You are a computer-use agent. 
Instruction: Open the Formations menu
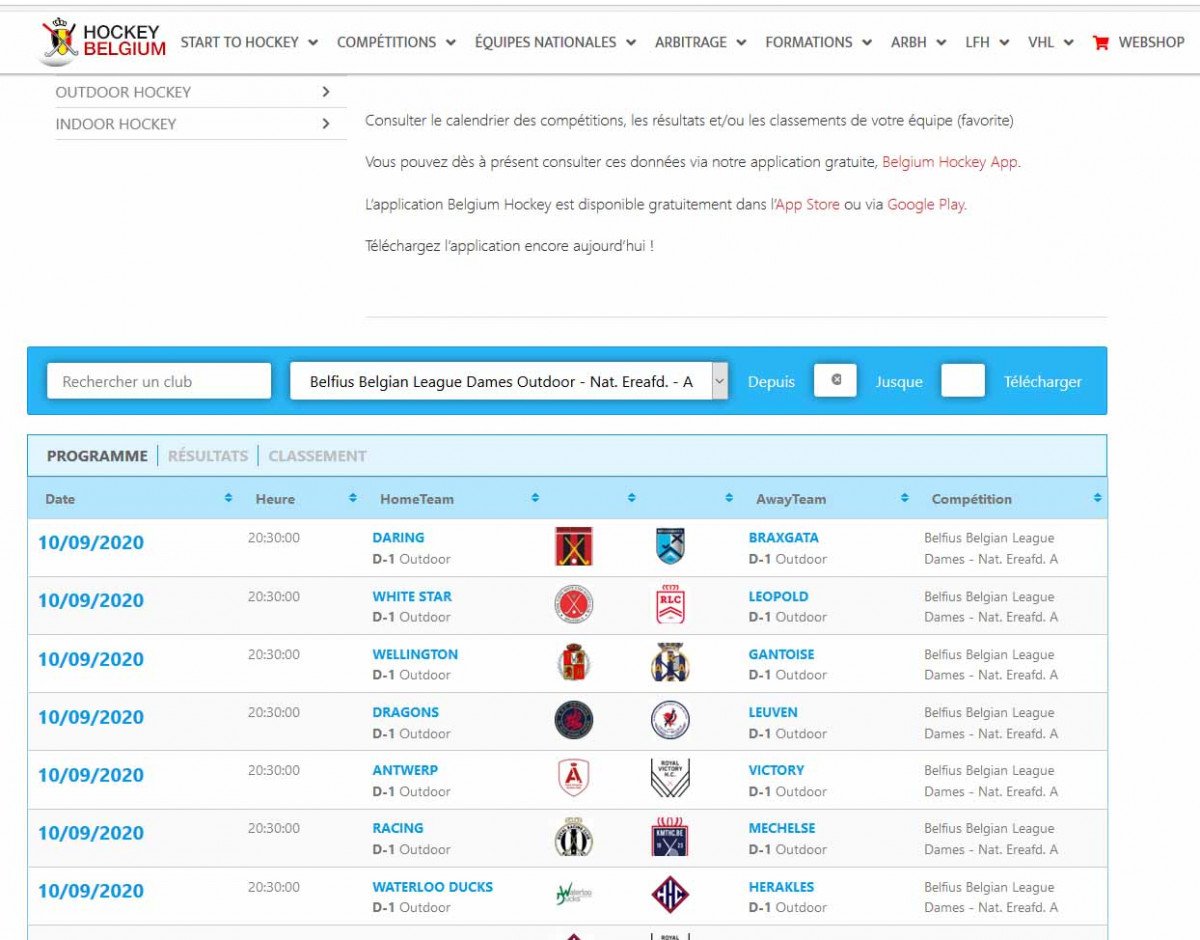coord(819,42)
